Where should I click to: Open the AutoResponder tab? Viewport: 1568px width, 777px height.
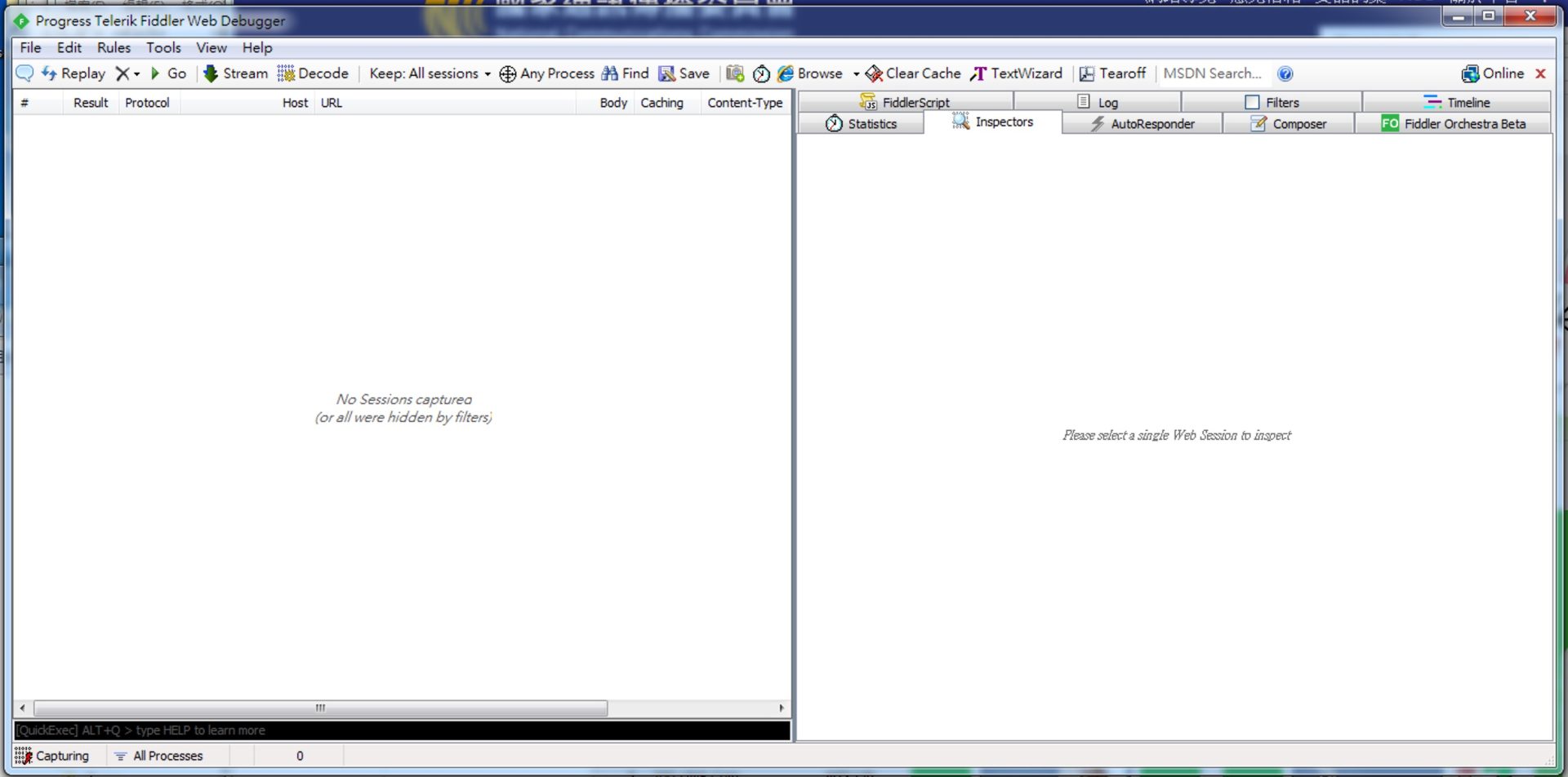point(1142,124)
